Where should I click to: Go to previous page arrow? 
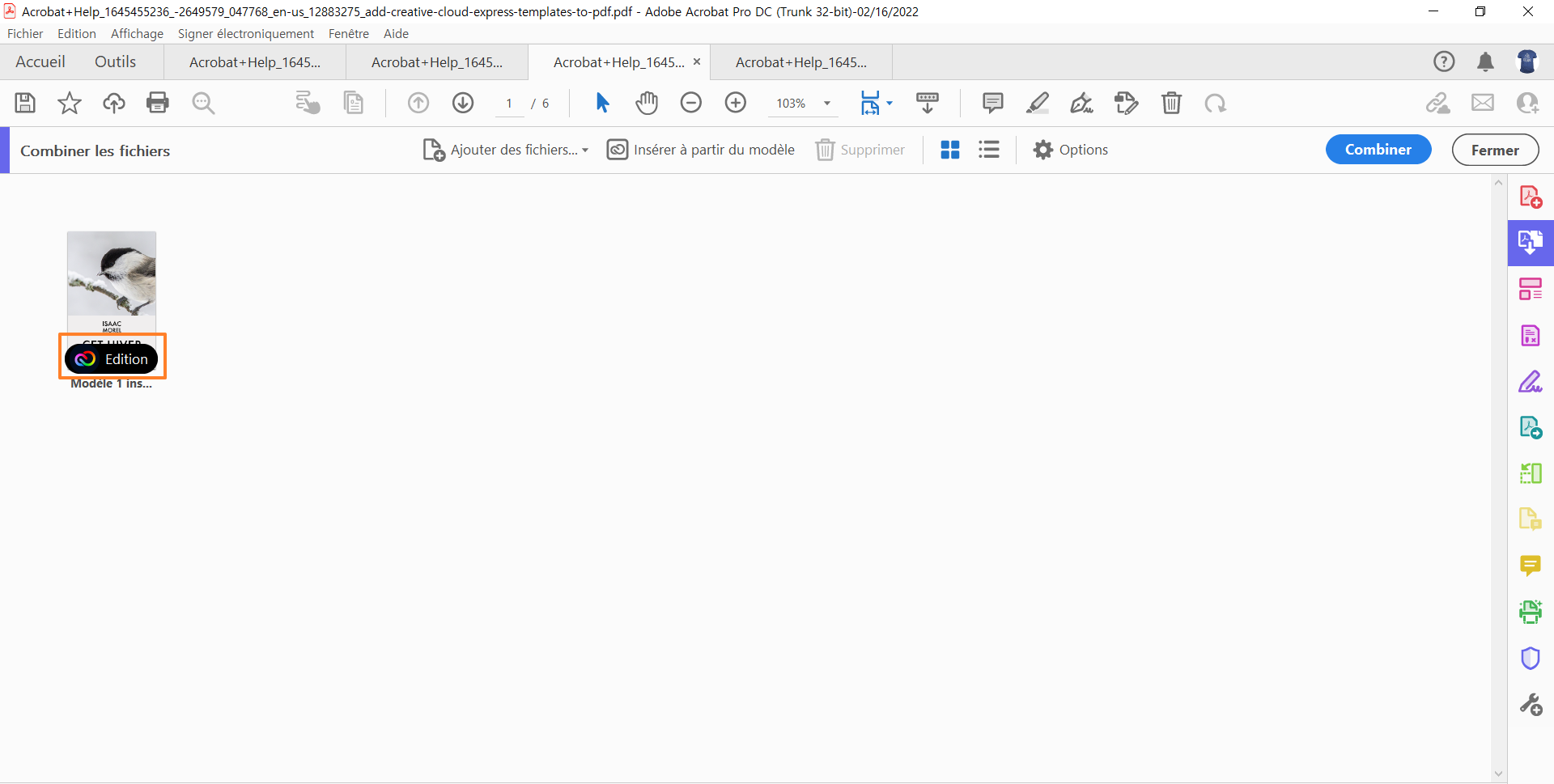click(x=418, y=103)
